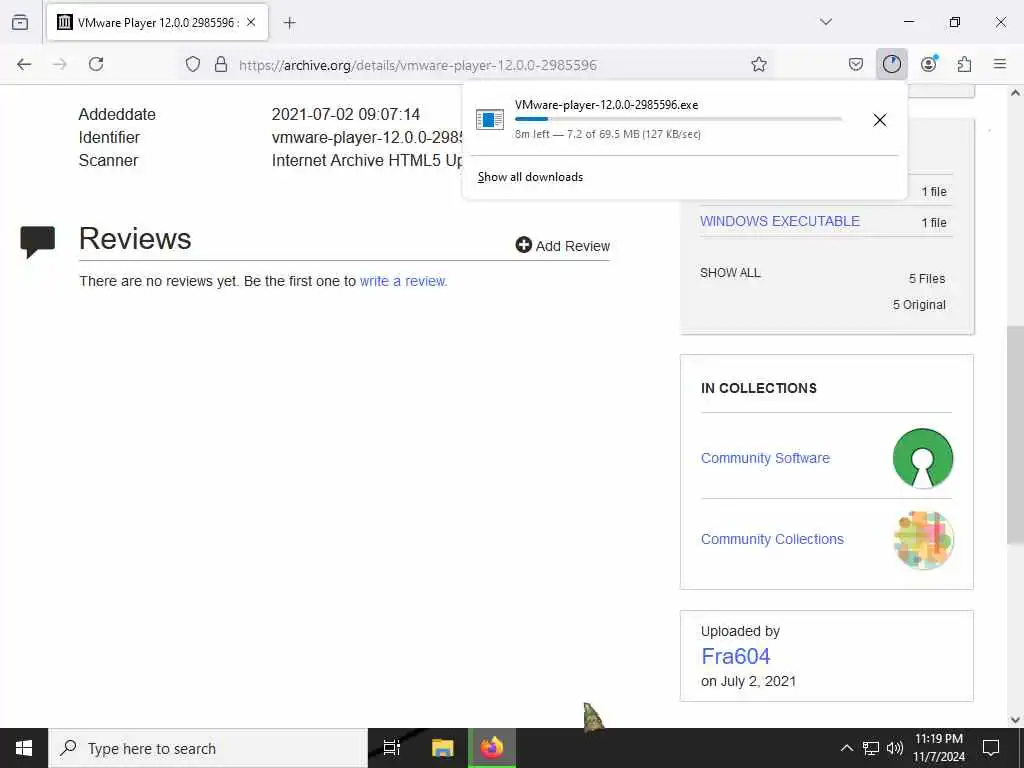Click Show all downloads

530,177
